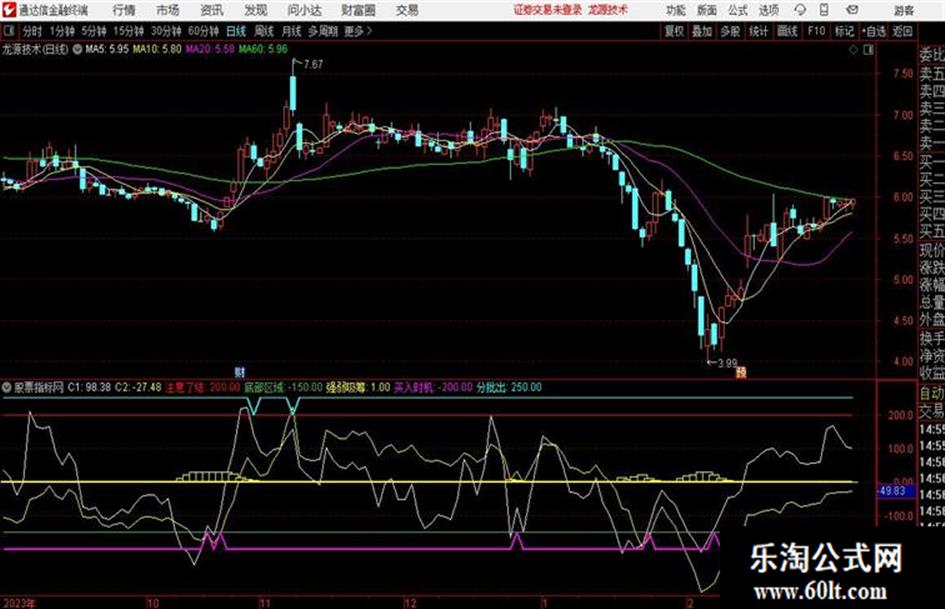The width and height of the screenshot is (945, 609).
Task: Open the 发现 menu
Action: 256,10
